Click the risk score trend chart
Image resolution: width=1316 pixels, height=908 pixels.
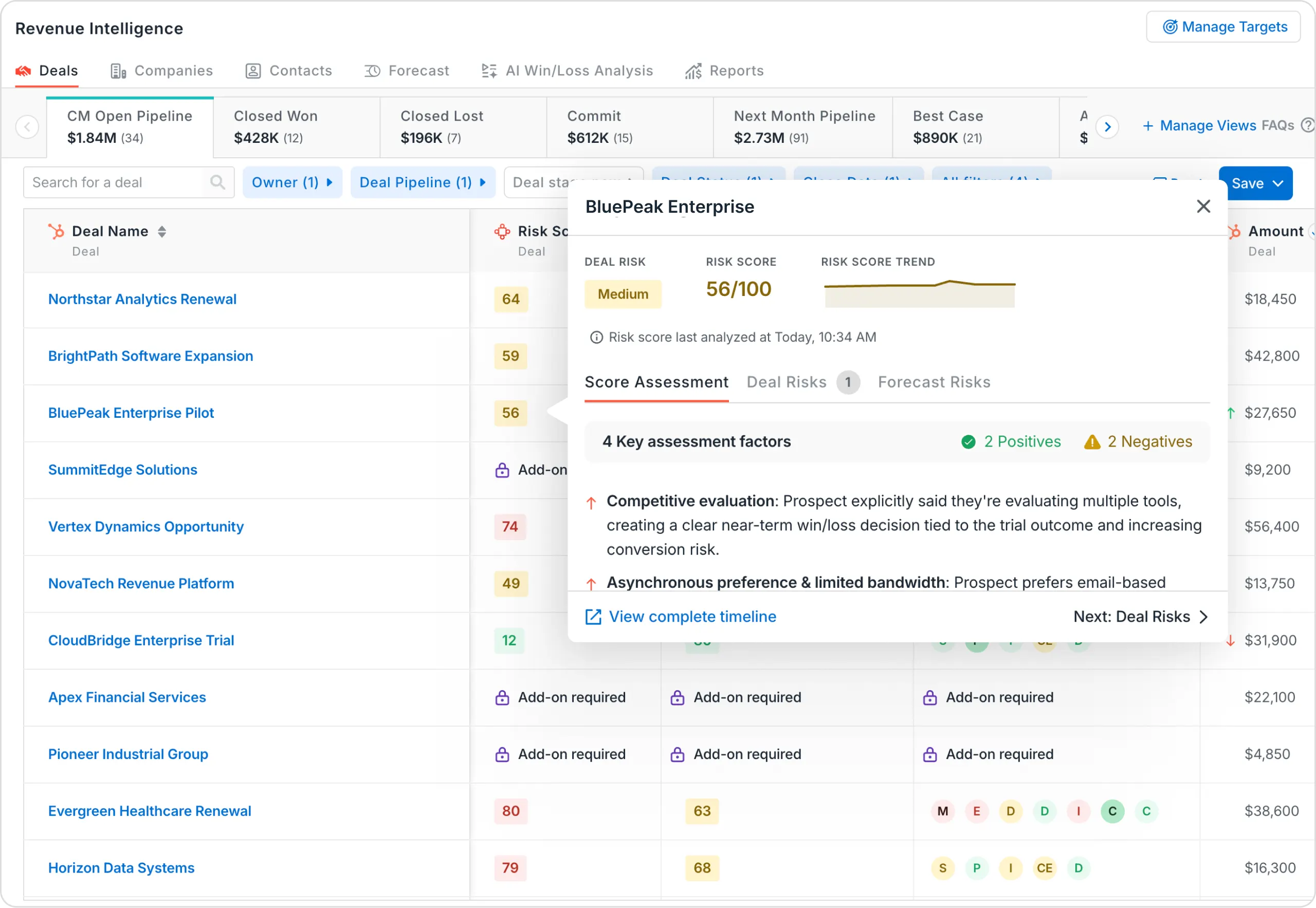pos(919,293)
